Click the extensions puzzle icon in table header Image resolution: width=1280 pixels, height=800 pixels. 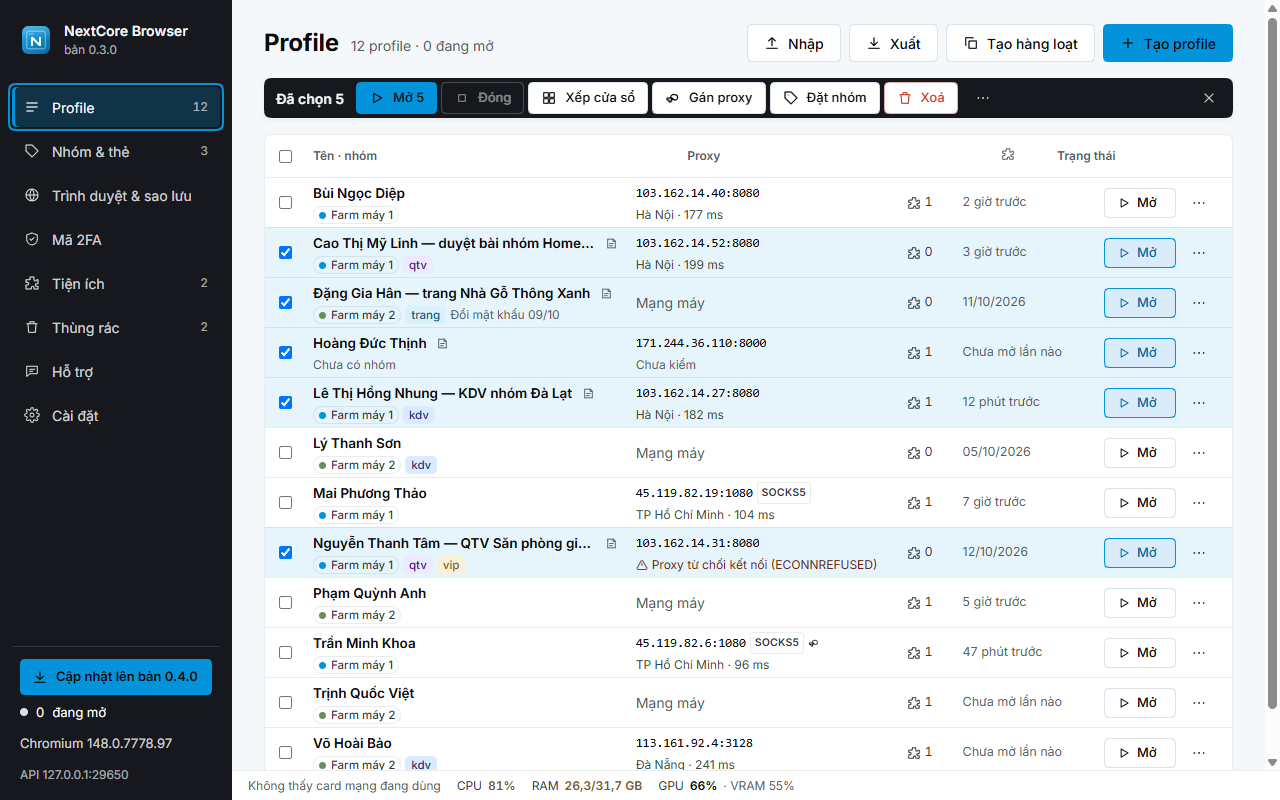1008,155
